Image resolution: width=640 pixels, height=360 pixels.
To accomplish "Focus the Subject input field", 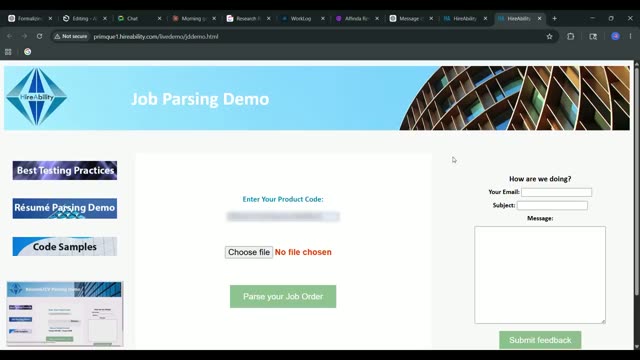I will click(x=552, y=205).
